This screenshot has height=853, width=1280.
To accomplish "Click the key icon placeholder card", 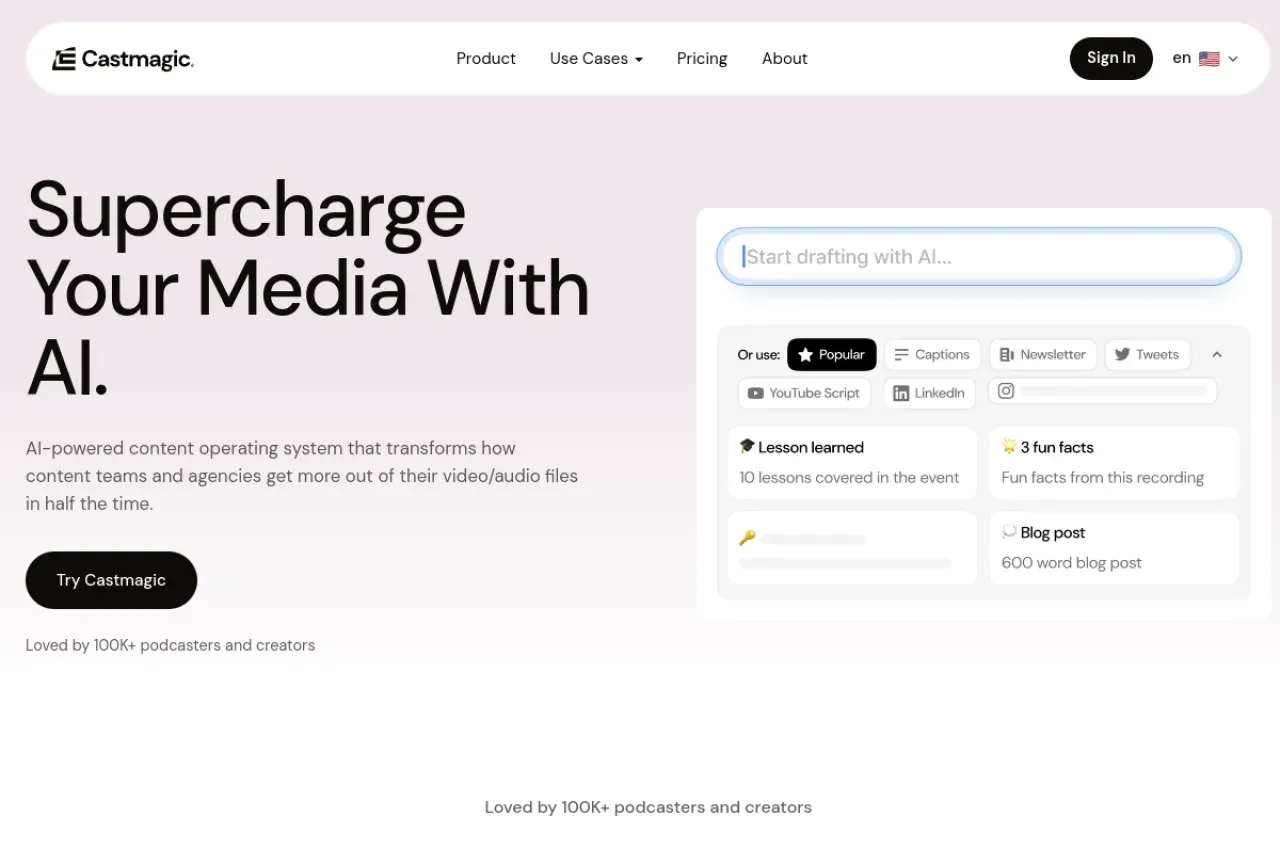I will pos(852,548).
